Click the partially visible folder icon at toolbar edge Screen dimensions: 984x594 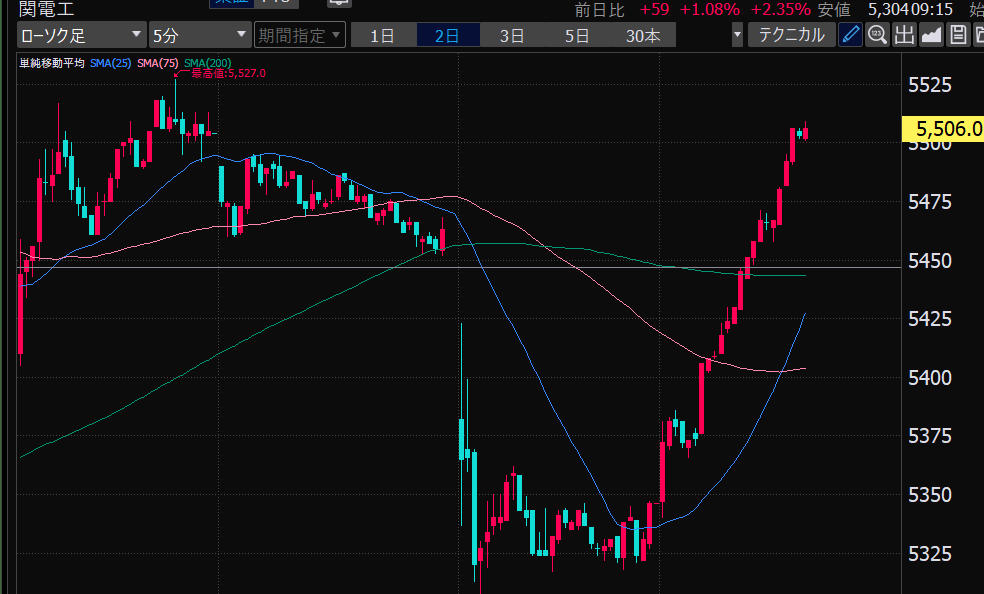click(x=978, y=35)
